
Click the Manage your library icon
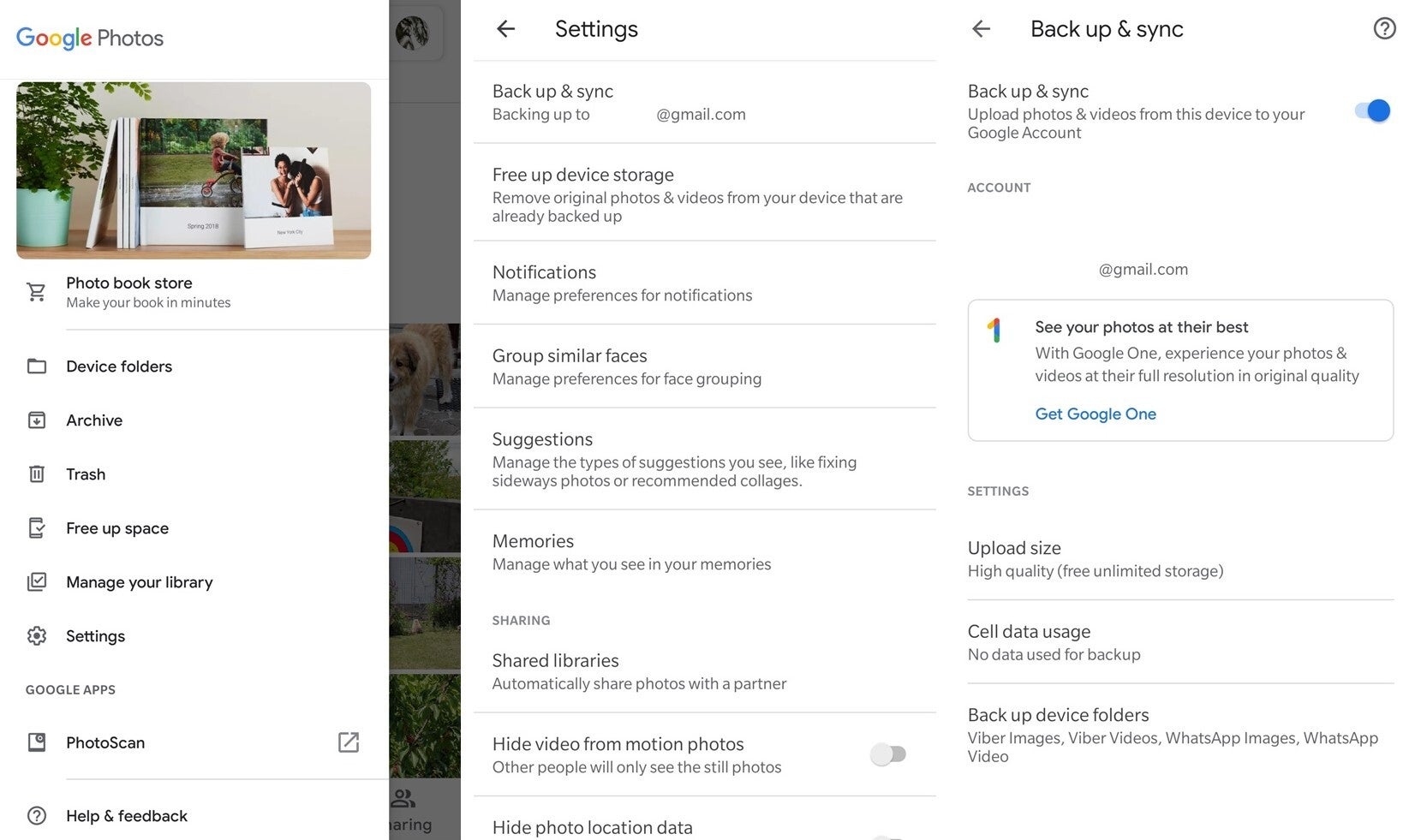tap(36, 582)
